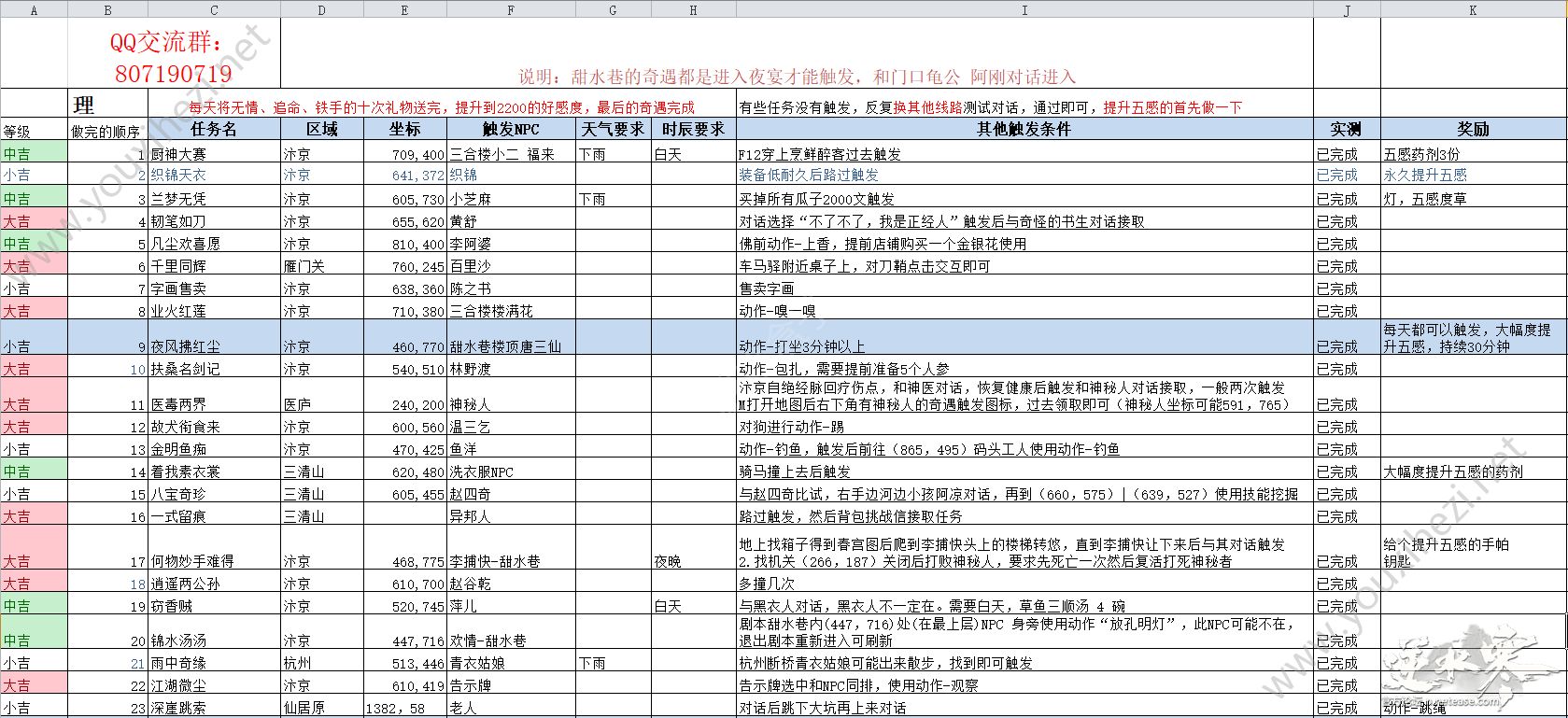
Task: Click the 坐标 header cell
Action: [x=405, y=129]
